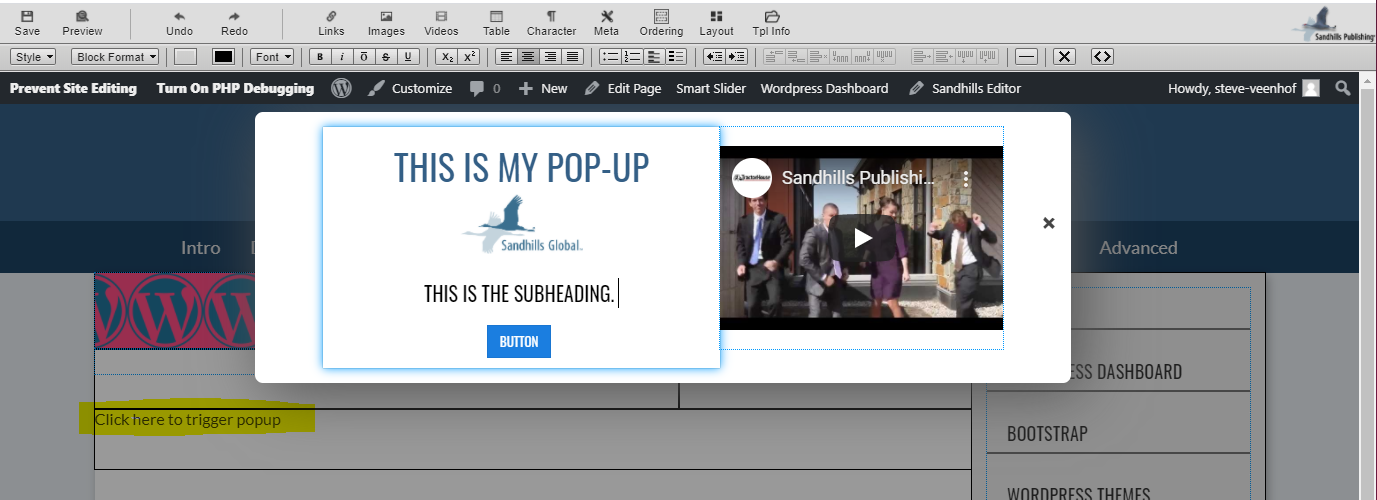This screenshot has width=1377, height=500.
Task: Open the Table tool
Action: [x=496, y=23]
